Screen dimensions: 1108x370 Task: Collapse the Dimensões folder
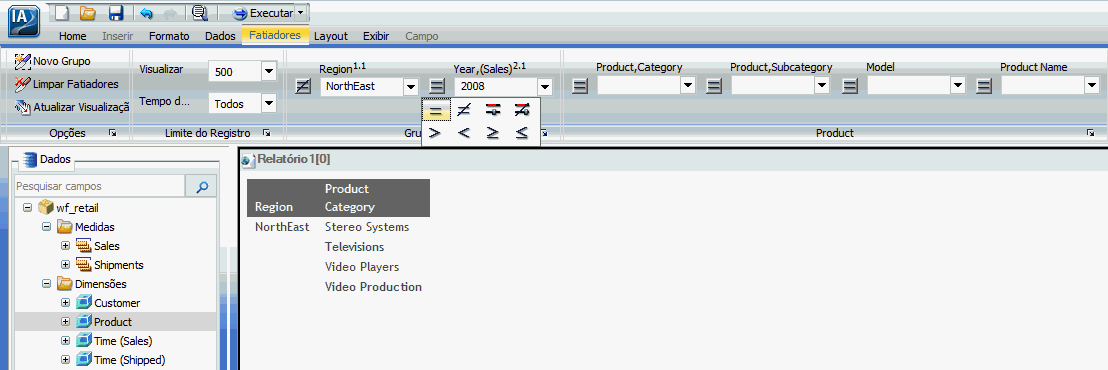pyautogui.click(x=47, y=284)
